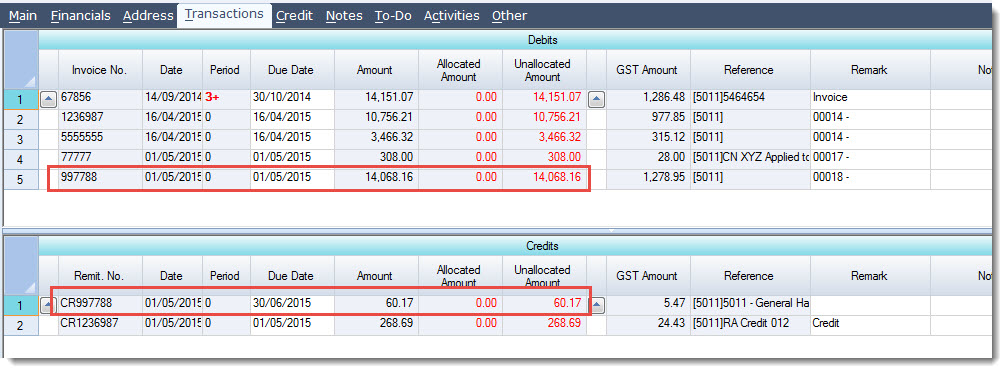Select Debits row header number 3
Screen dimensions: 1007x373
pos(21,139)
